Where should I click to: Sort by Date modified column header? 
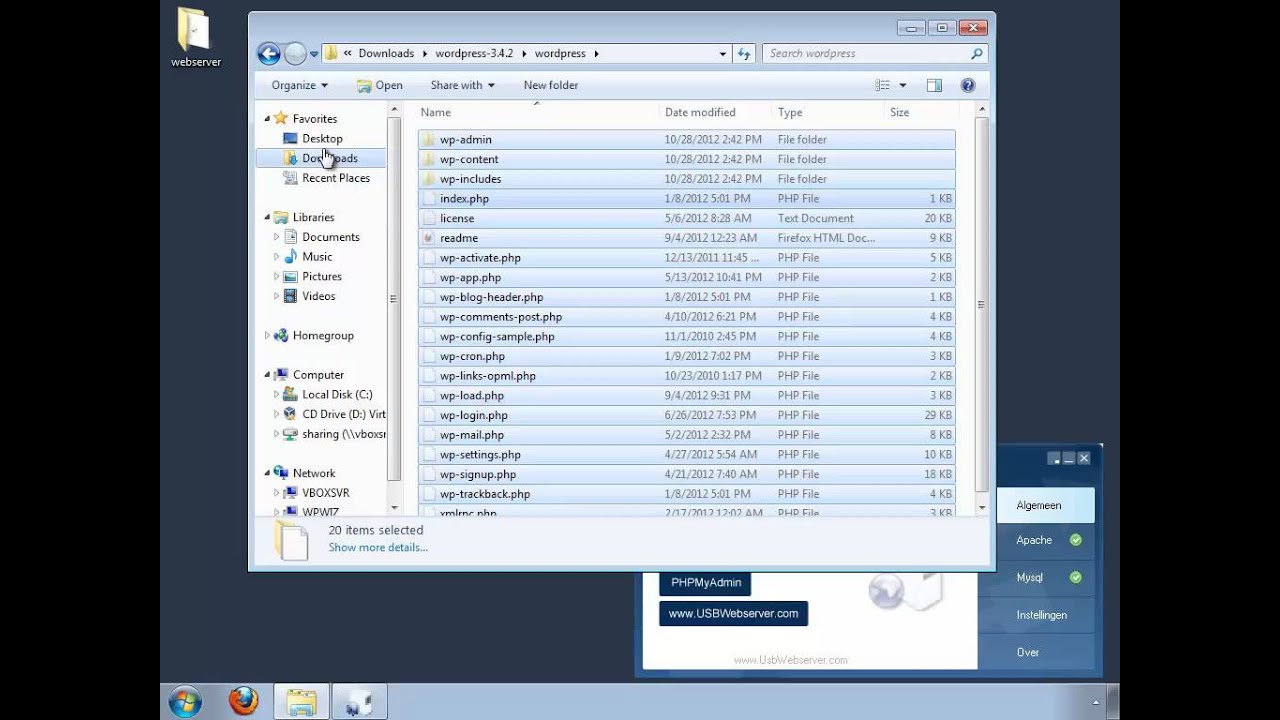pyautogui.click(x=716, y=112)
